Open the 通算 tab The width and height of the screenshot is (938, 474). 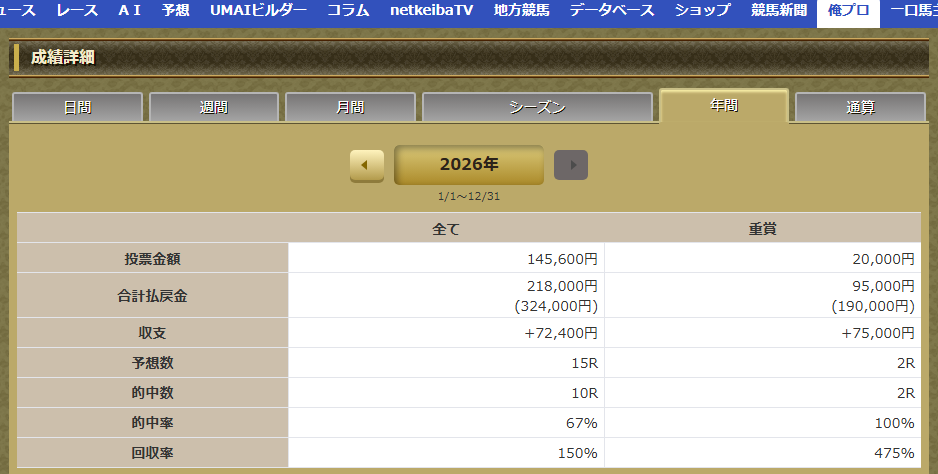tap(860, 107)
